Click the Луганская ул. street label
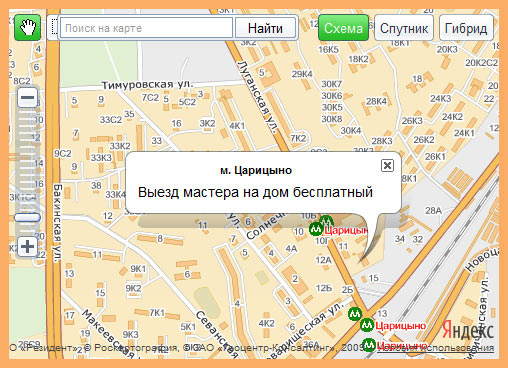This screenshot has width=508, height=368. (x=257, y=97)
